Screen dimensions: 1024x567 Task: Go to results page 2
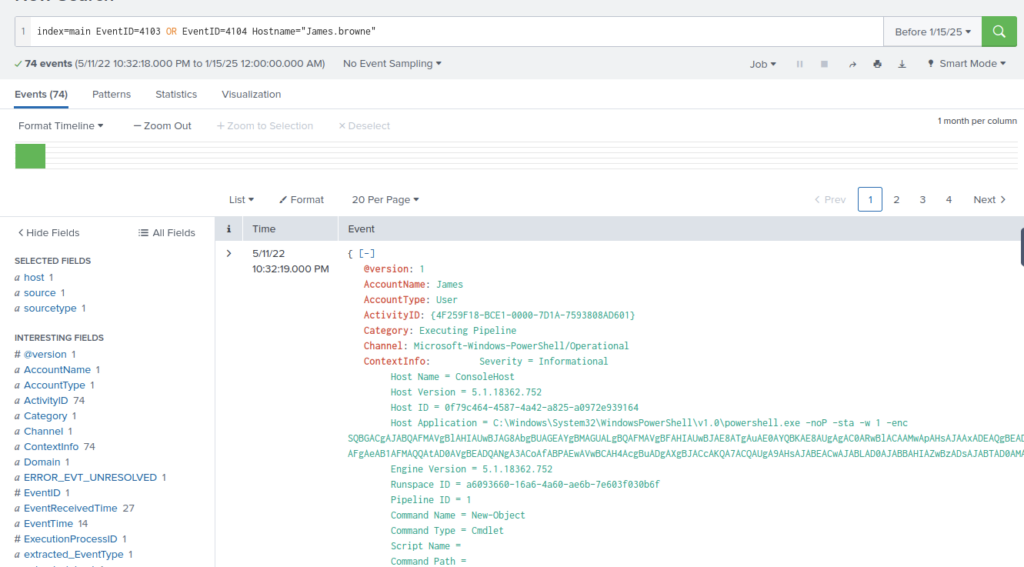[897, 199]
